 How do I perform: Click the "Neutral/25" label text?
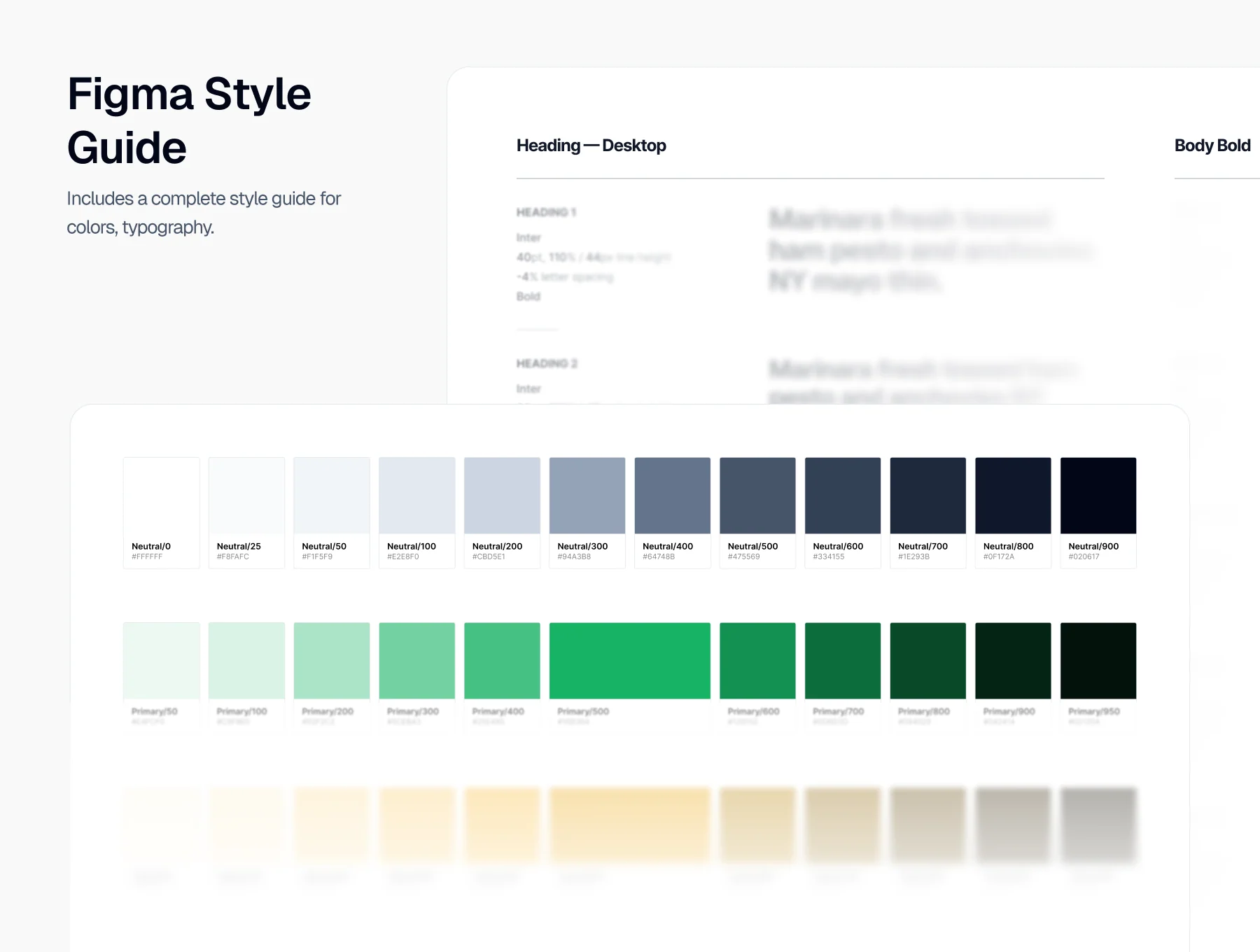(x=239, y=546)
